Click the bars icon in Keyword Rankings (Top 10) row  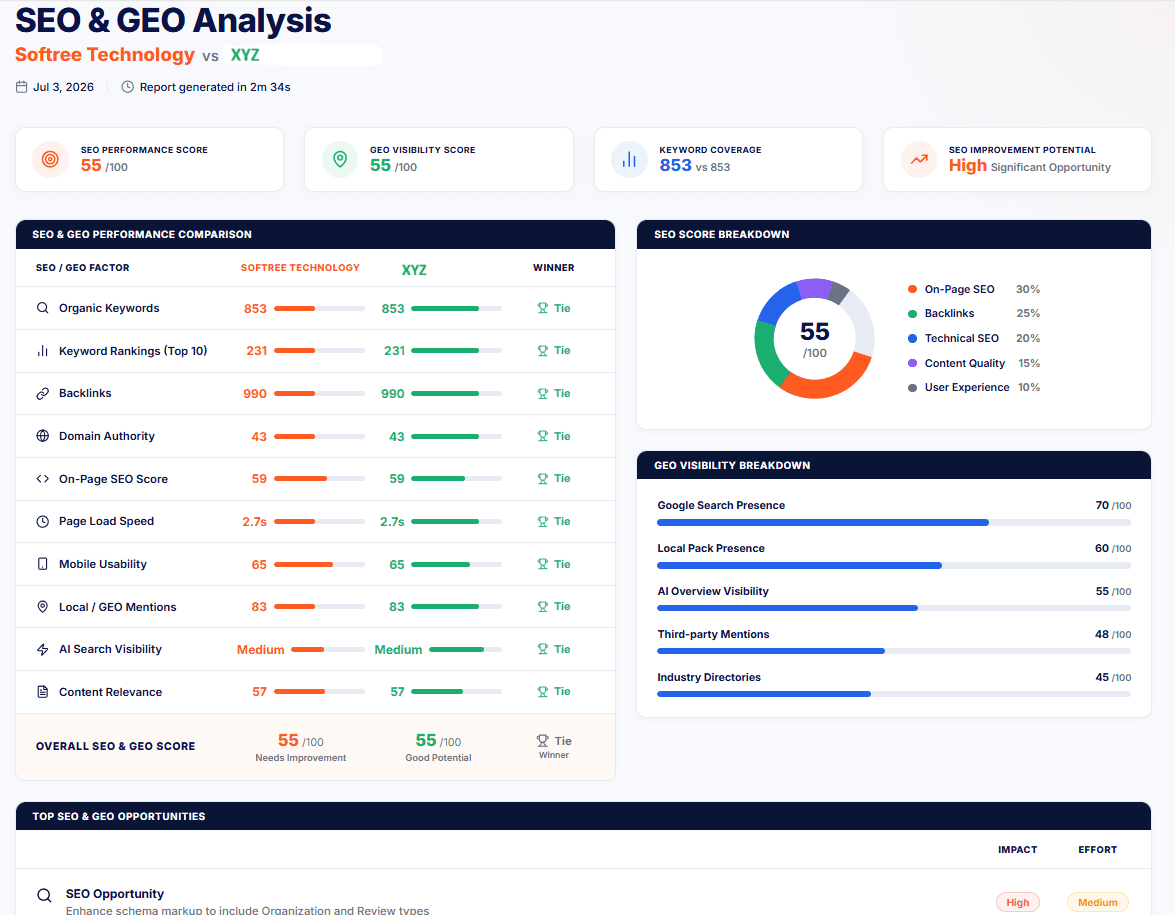click(43, 351)
